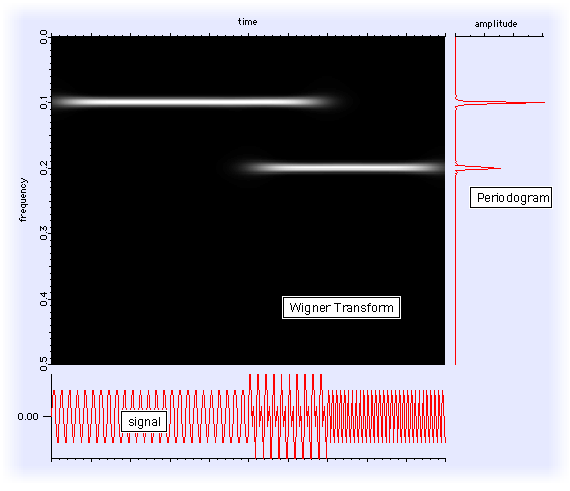Click the frequency axis title

click(23, 200)
